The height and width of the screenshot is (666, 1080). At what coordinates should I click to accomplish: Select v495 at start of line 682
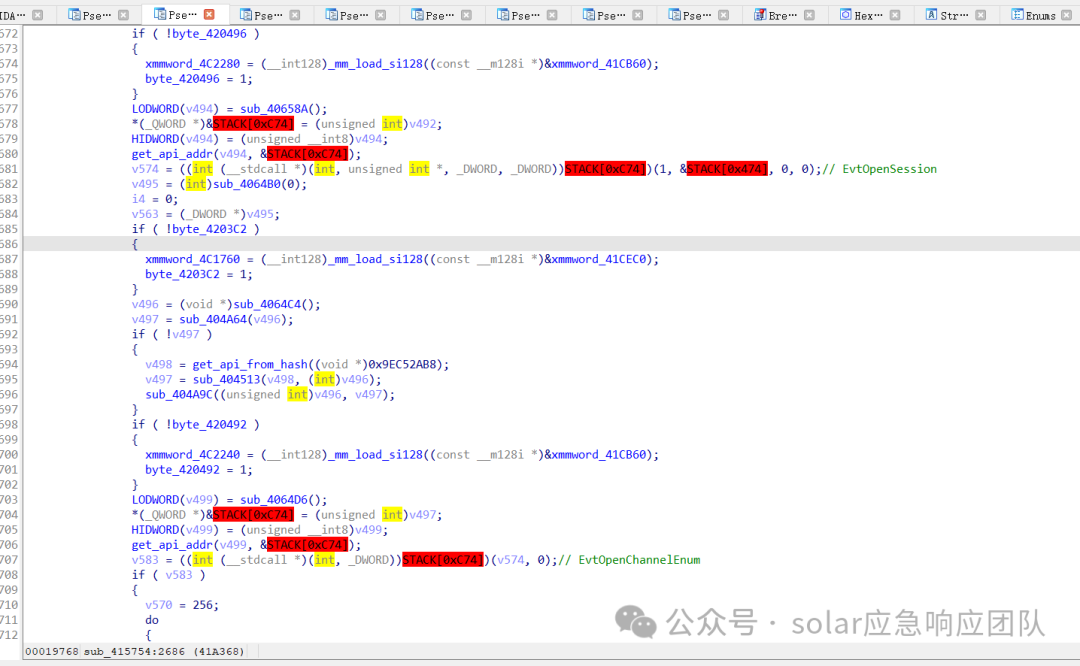pos(145,184)
